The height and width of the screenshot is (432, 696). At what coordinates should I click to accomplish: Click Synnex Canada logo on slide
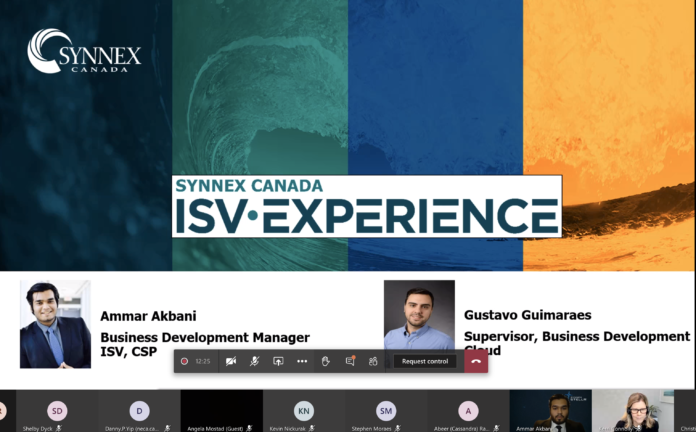[x=84, y=51]
